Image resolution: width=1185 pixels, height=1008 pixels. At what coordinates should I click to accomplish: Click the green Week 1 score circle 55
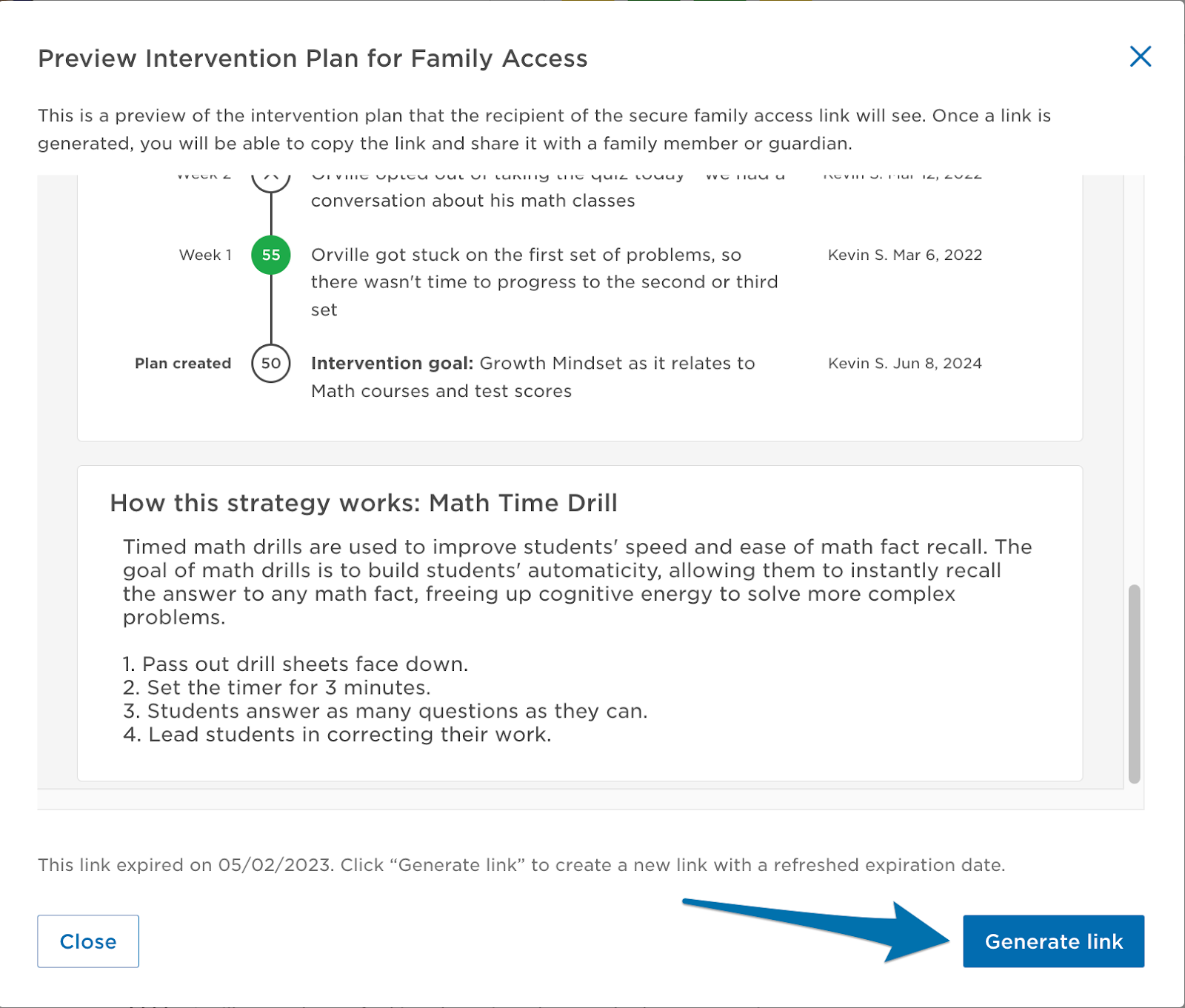pos(271,255)
